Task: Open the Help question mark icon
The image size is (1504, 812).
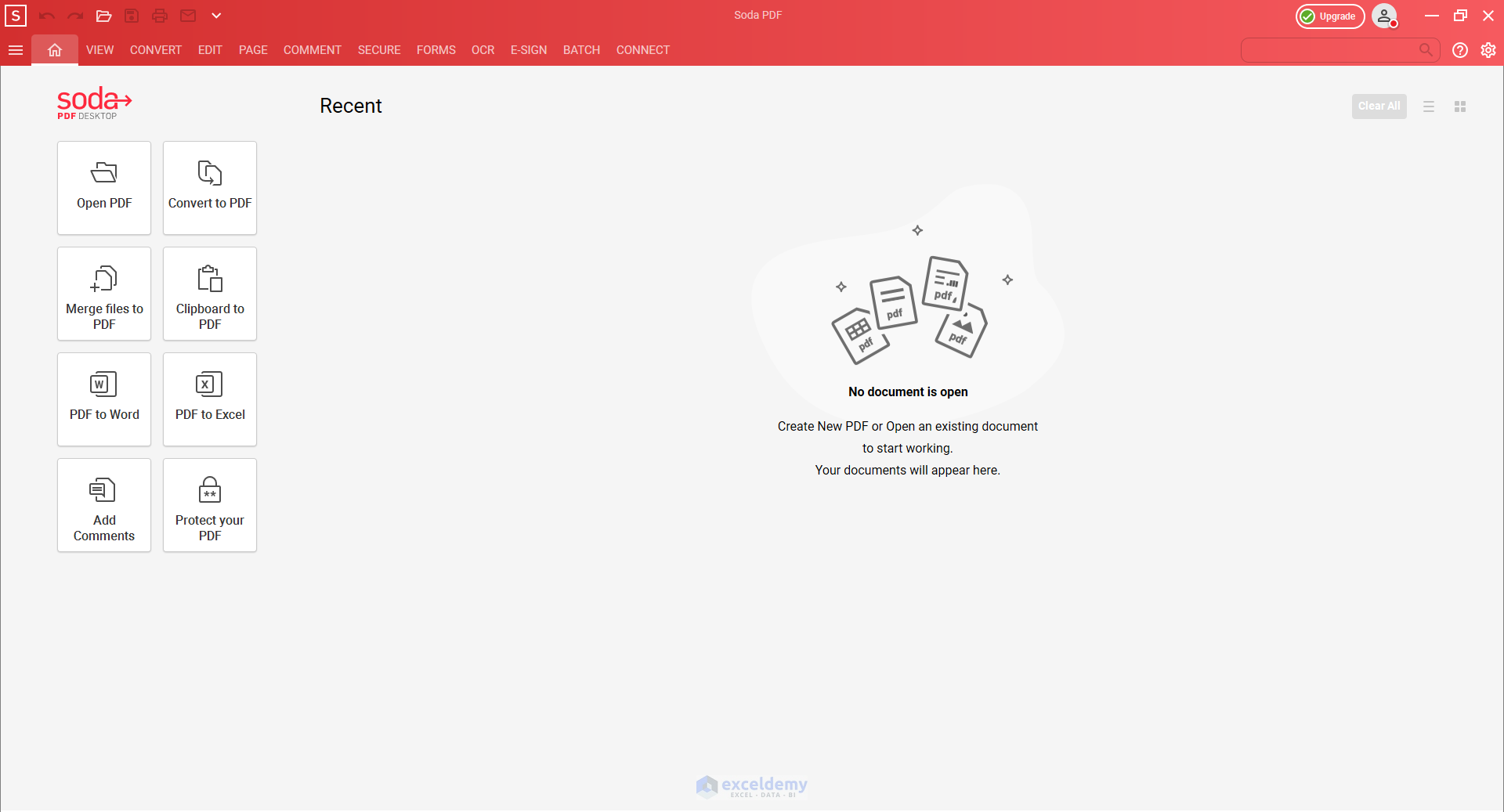Action: [1460, 50]
